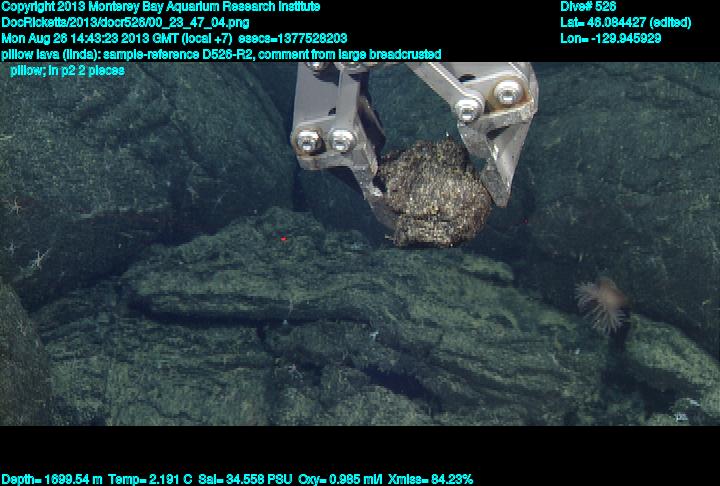The width and height of the screenshot is (720, 486).
Task: Click the longitude readout 'Lon= -129.945929'
Action: click(610, 38)
